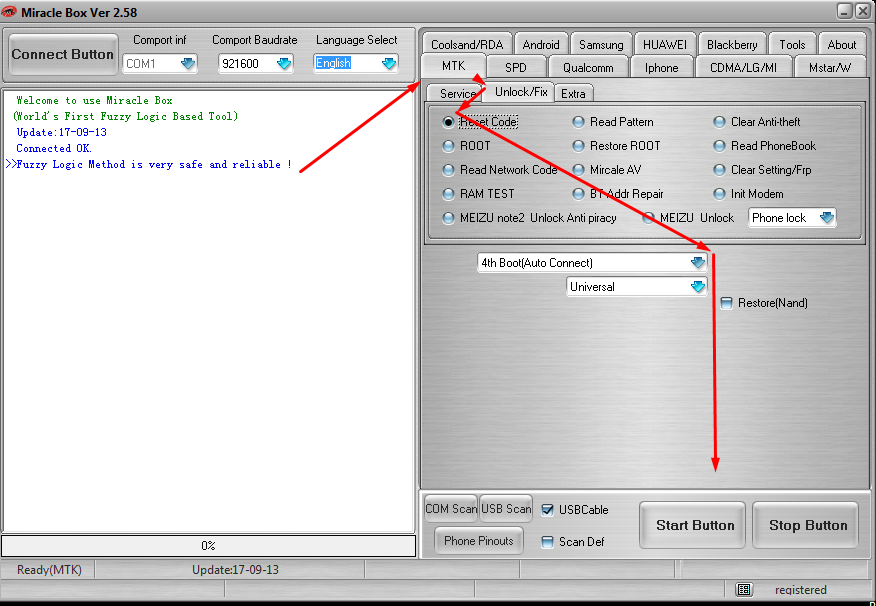Screen dimensions: 876x606
Task: Switch to the Android tab
Action: pos(541,44)
